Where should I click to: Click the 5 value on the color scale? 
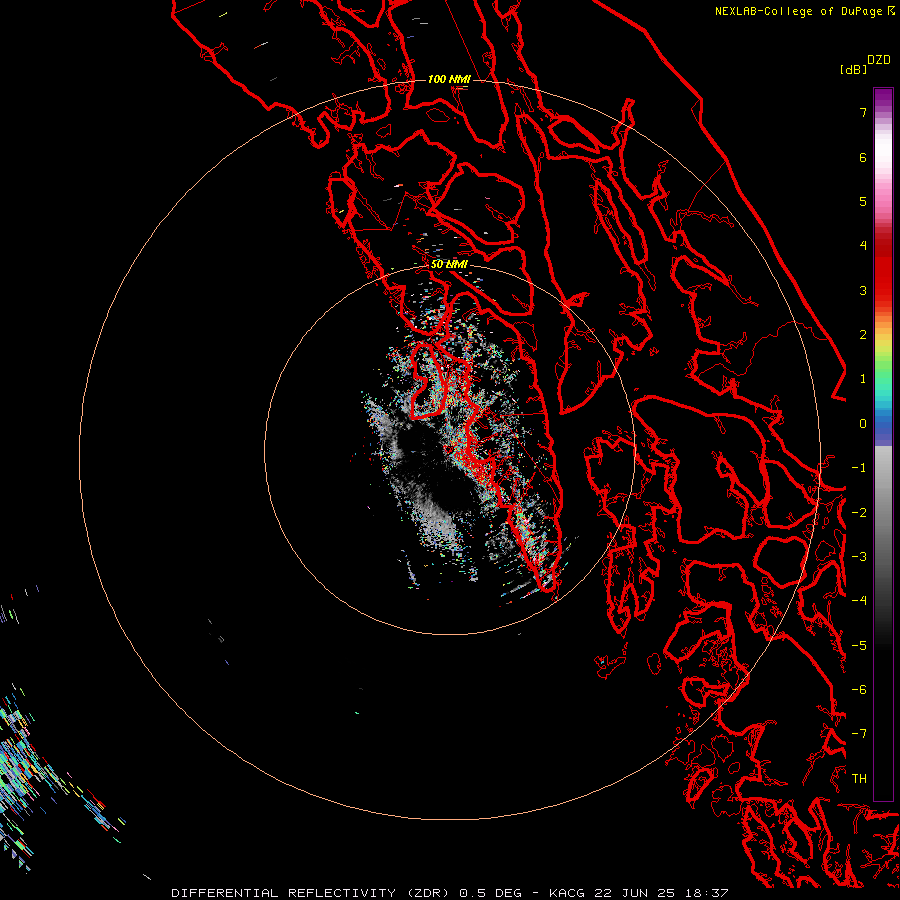(x=863, y=201)
